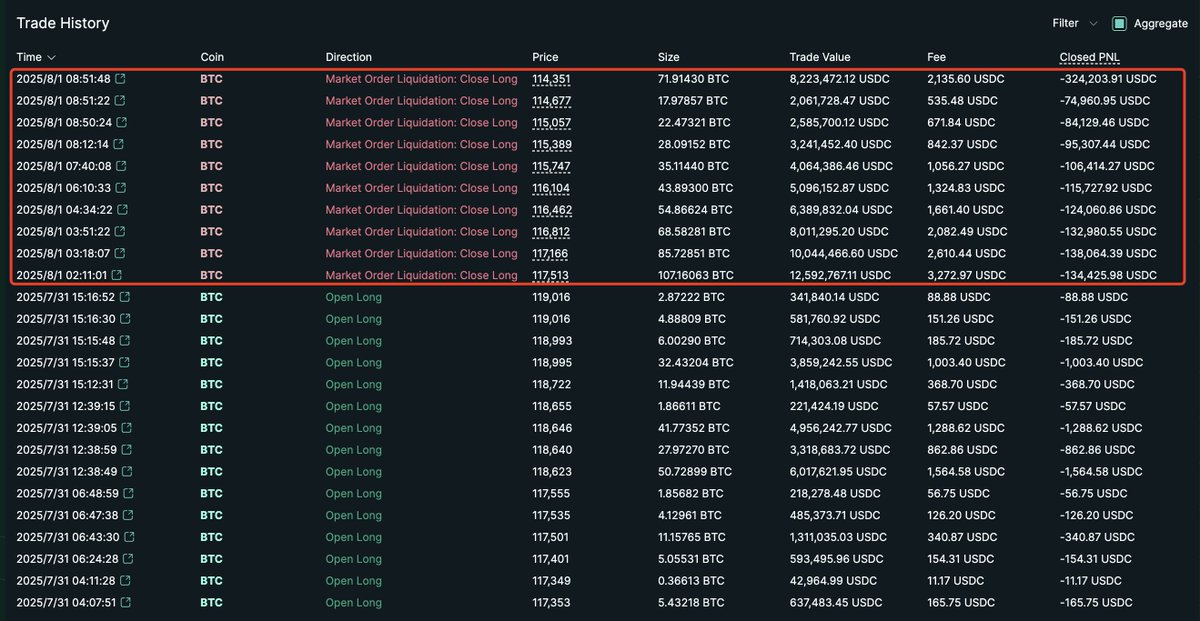Screen dimensions: 1200x621
Task: Click the underlined price 114,351
Action: point(551,79)
